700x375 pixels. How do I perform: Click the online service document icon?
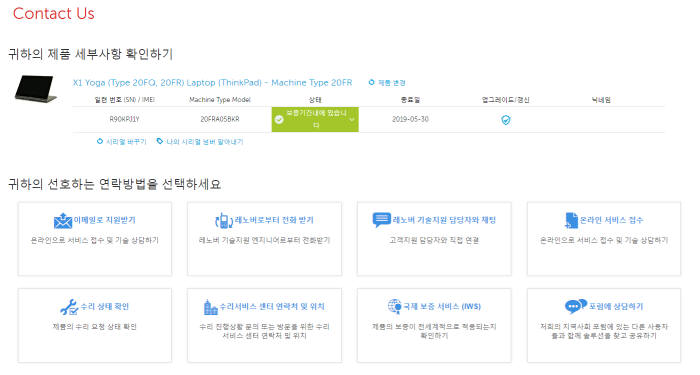(571, 220)
